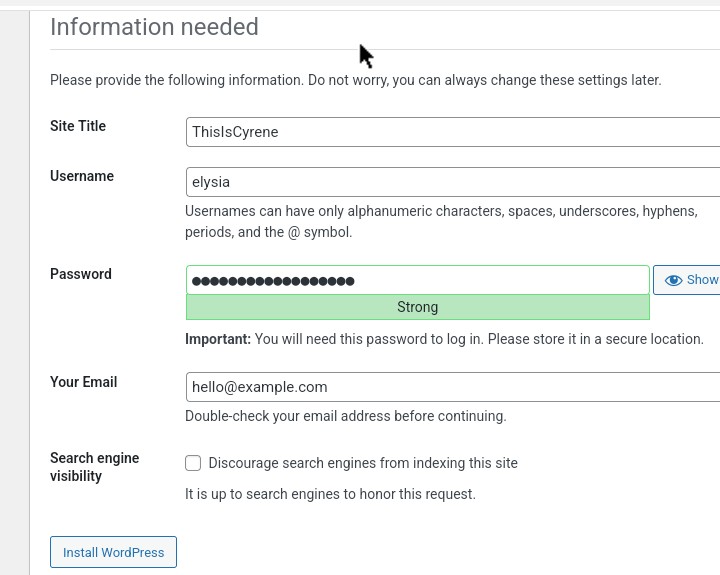The width and height of the screenshot is (720, 575).
Task: Click the Password label
Action: [81, 274]
